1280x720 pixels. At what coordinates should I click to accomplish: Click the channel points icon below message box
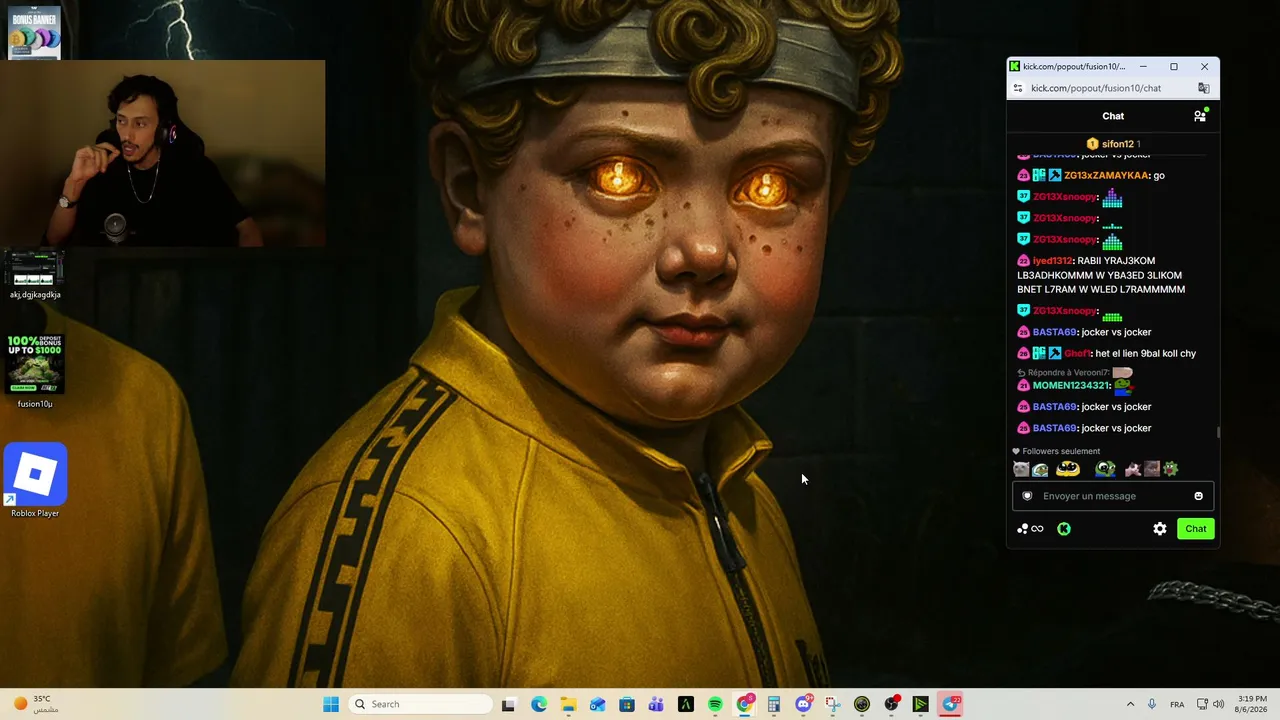[1030, 529]
